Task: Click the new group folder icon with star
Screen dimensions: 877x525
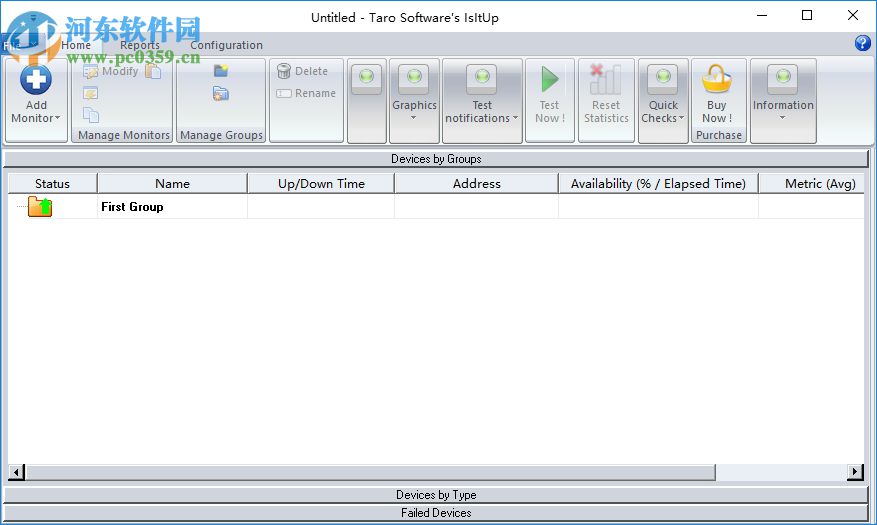Action: 221,70
